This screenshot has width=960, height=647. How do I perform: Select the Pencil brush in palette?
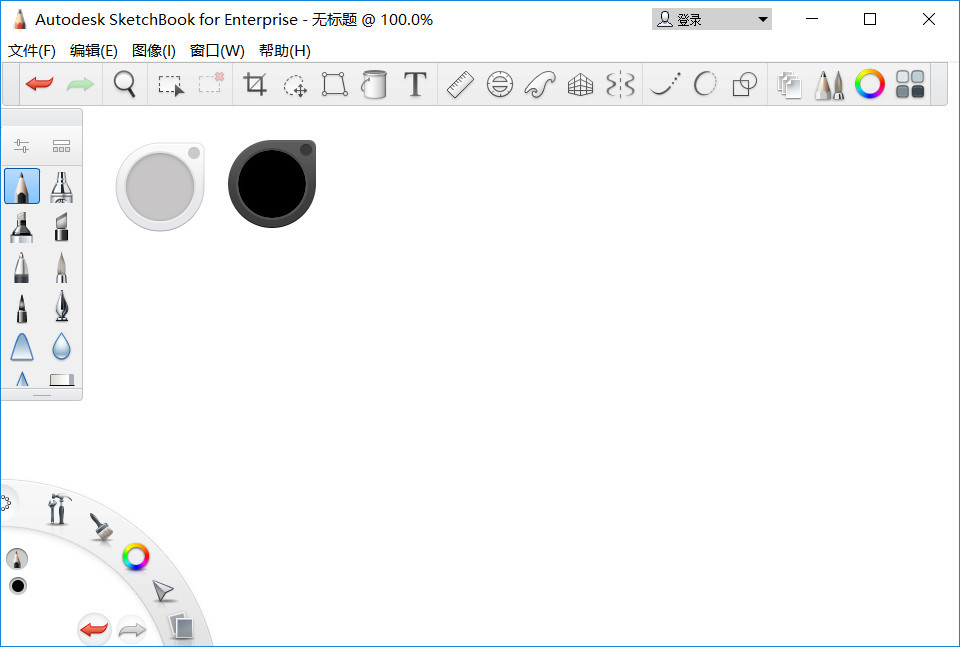click(x=22, y=186)
